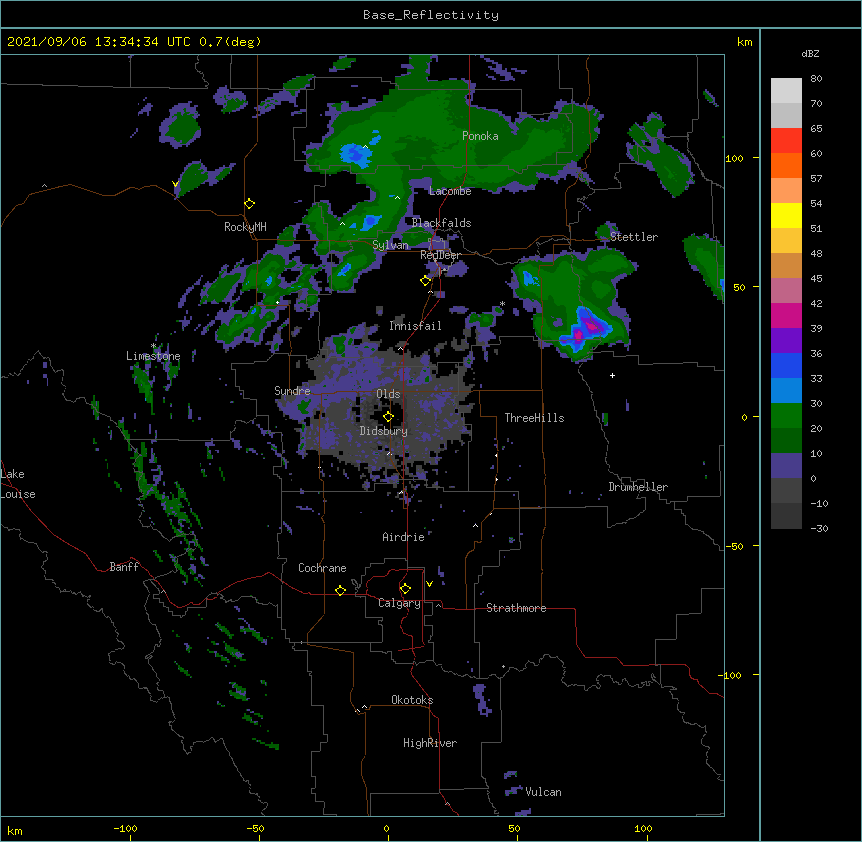Viewport: 862px width, 842px height.
Task: Select the purple swatch in the dBZ legend
Action: click(786, 340)
